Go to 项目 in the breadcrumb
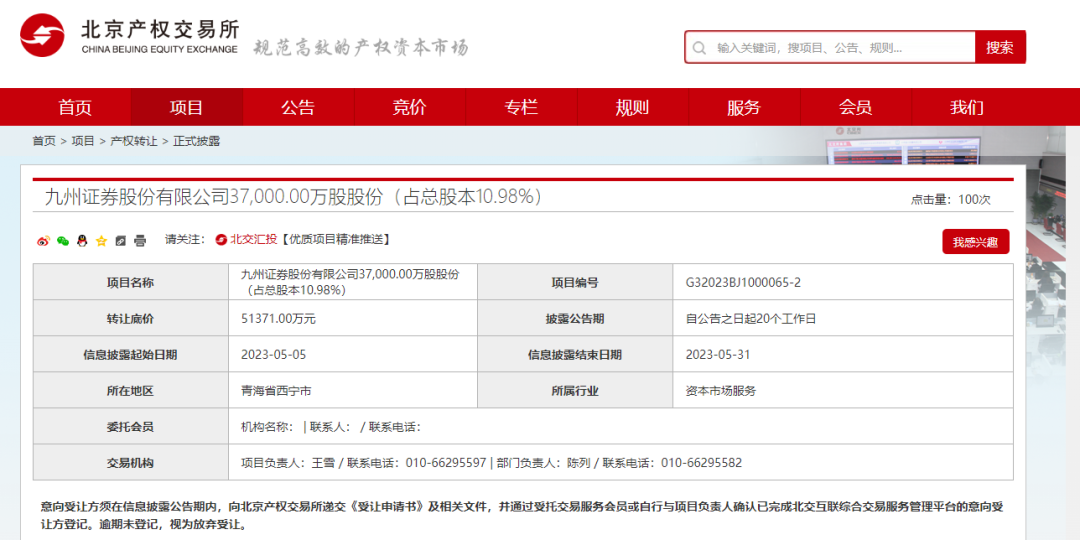This screenshot has width=1080, height=540. [x=83, y=141]
